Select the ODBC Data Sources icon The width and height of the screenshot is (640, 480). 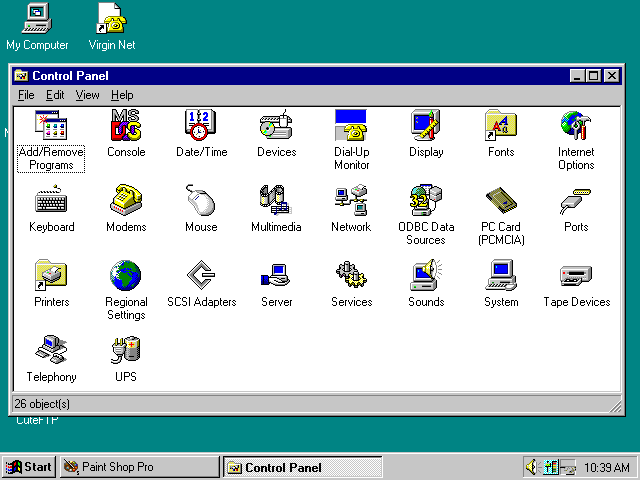pos(426,200)
